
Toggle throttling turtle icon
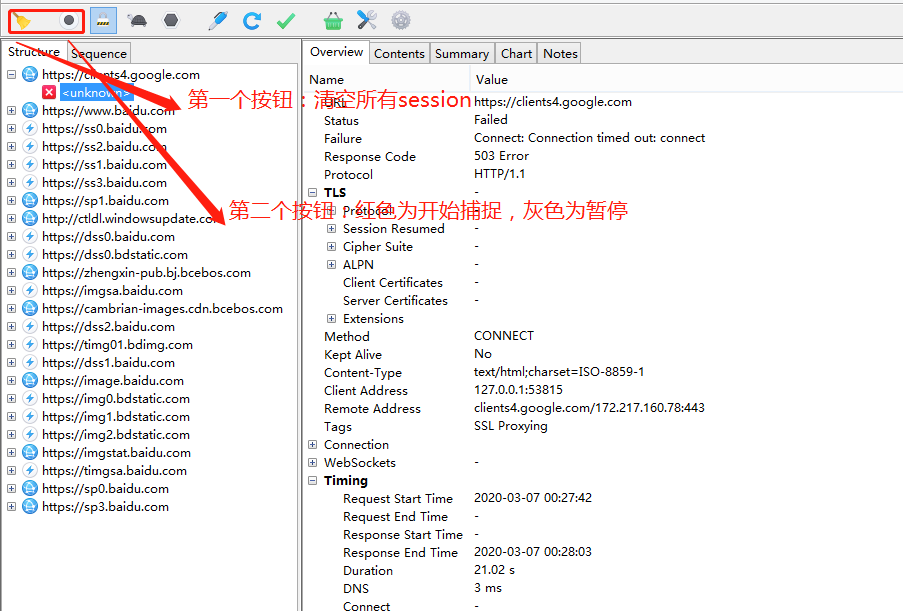point(137,21)
